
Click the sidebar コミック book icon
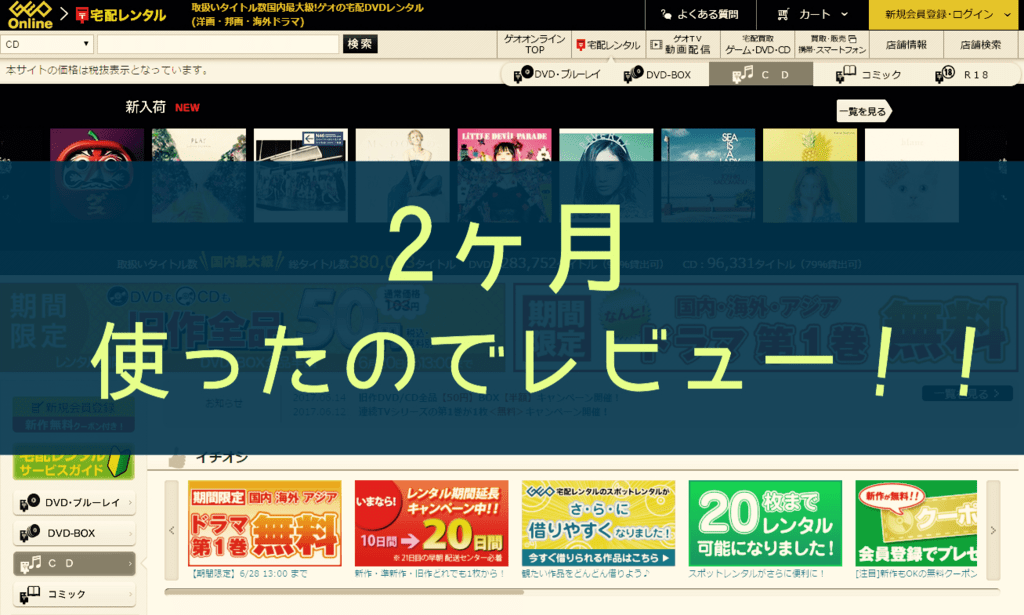(30, 593)
